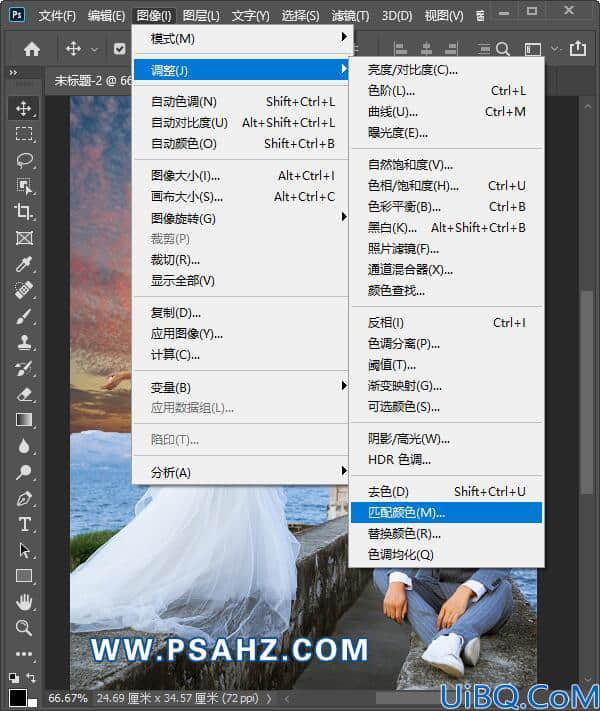600x711 pixels.
Task: Select the Rectangular Marquee tool
Action: coord(24,134)
